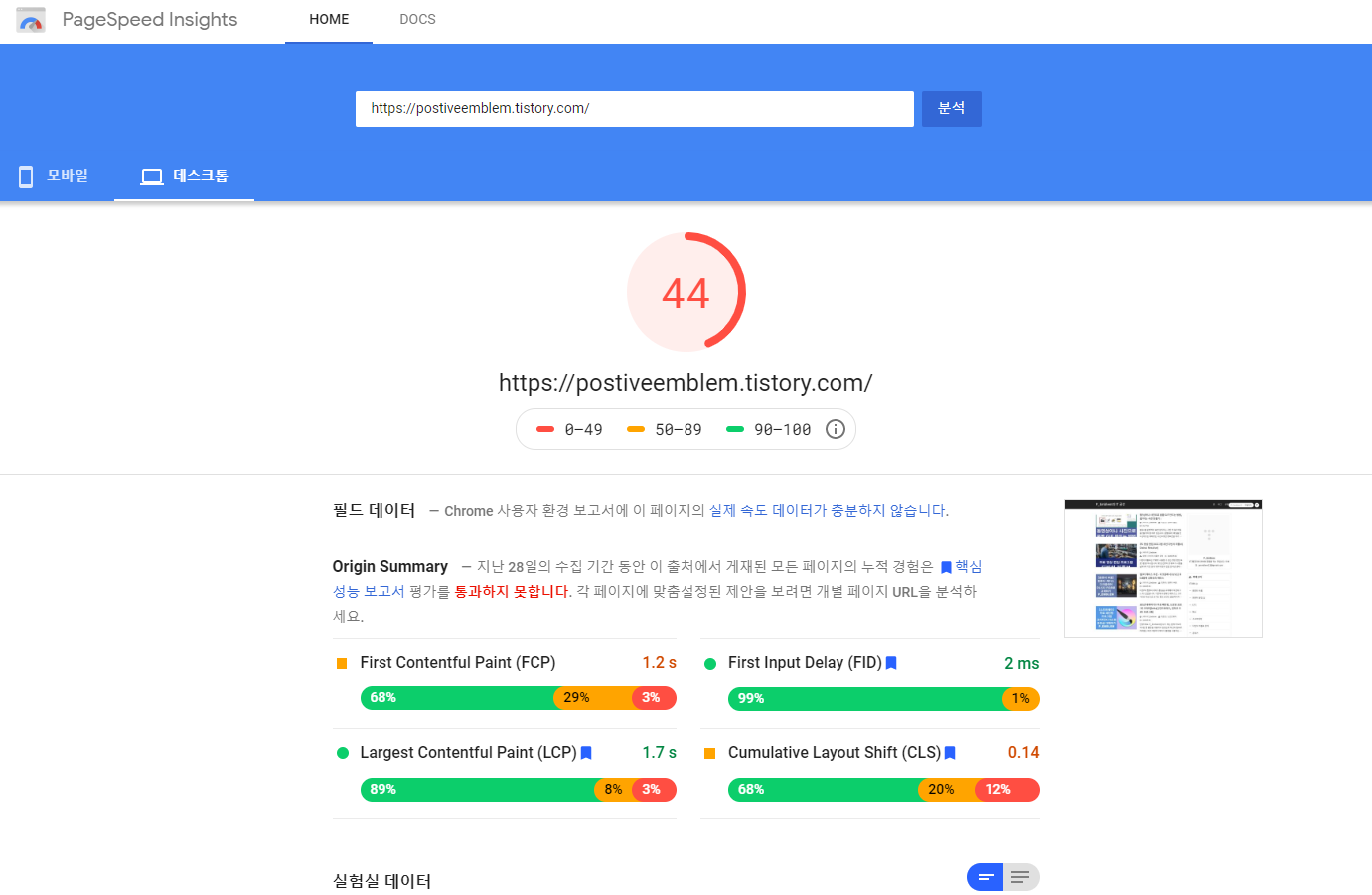Click the green circle indicator beside First Input Delay
The image size is (1372, 895).
tap(708, 662)
